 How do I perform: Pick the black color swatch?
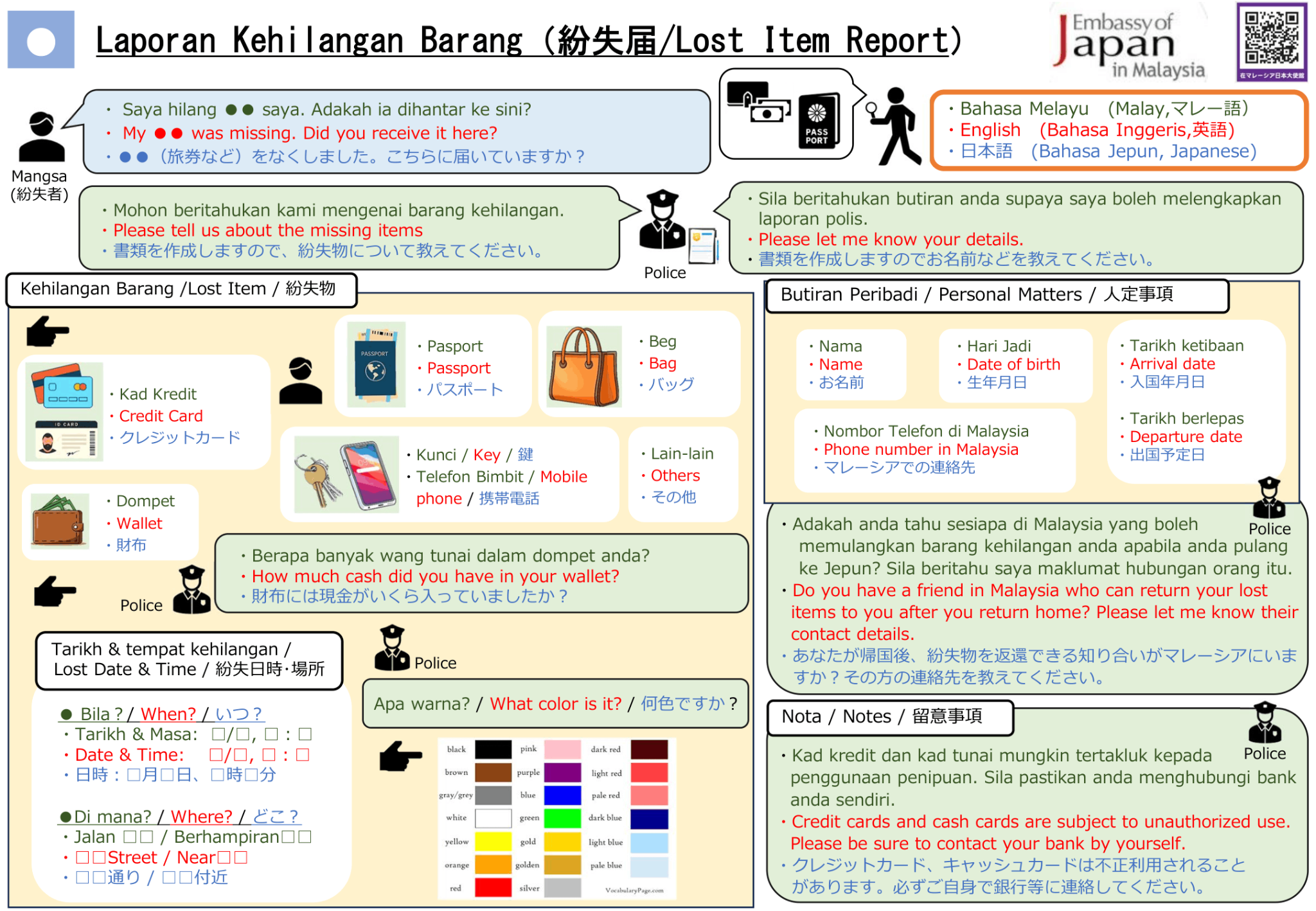coord(493,749)
